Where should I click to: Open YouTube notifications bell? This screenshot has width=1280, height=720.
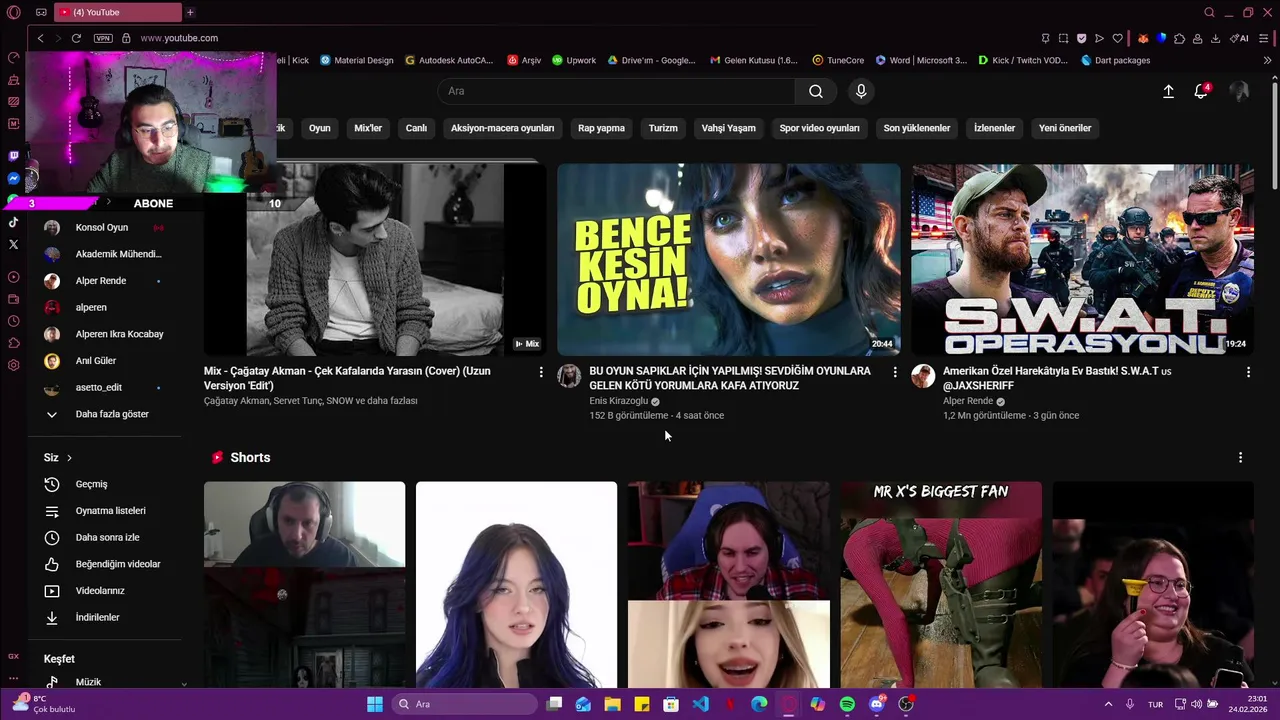point(1201,91)
